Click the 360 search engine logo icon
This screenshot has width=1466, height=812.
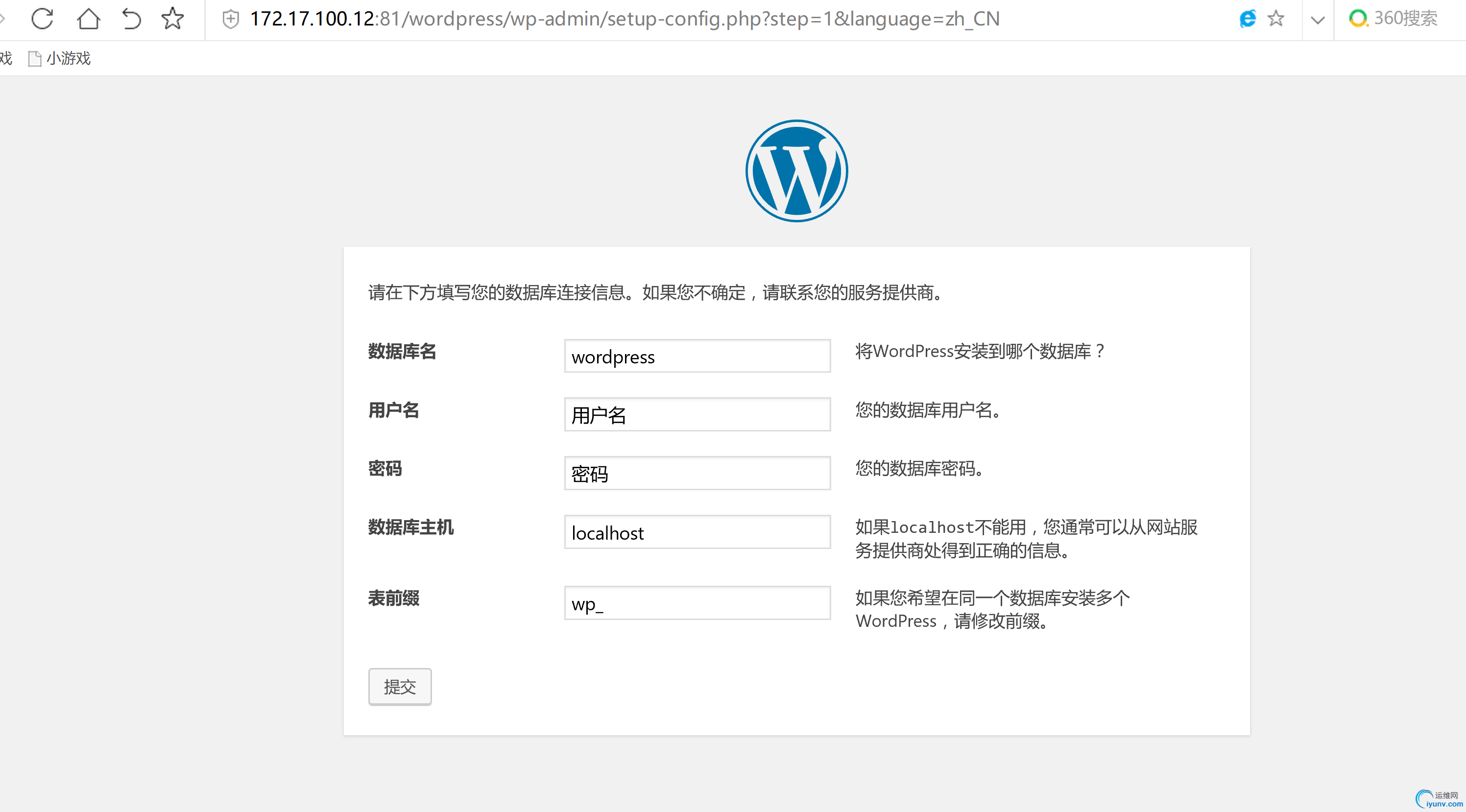pyautogui.click(x=1357, y=19)
